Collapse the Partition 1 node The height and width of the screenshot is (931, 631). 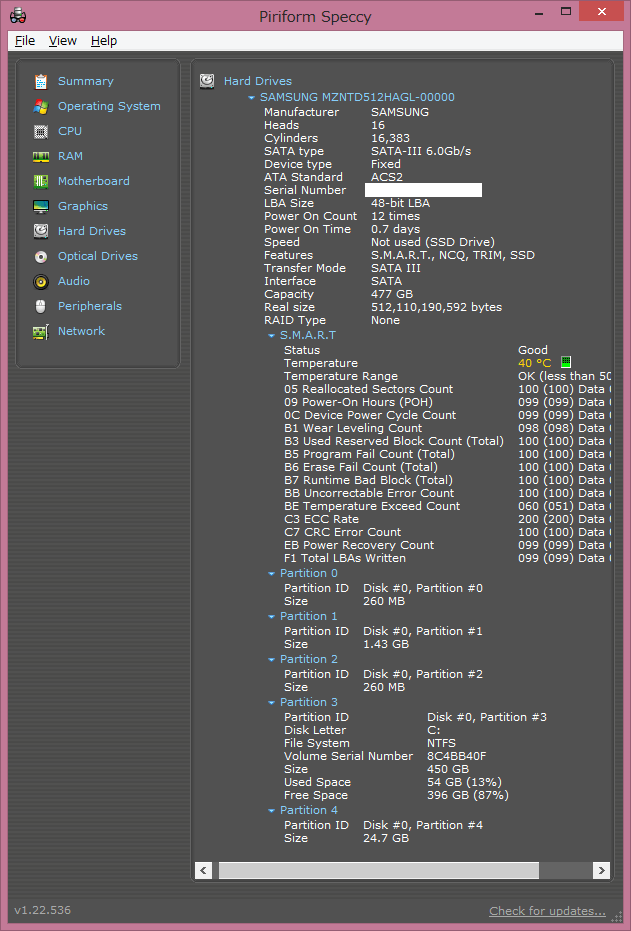point(271,616)
